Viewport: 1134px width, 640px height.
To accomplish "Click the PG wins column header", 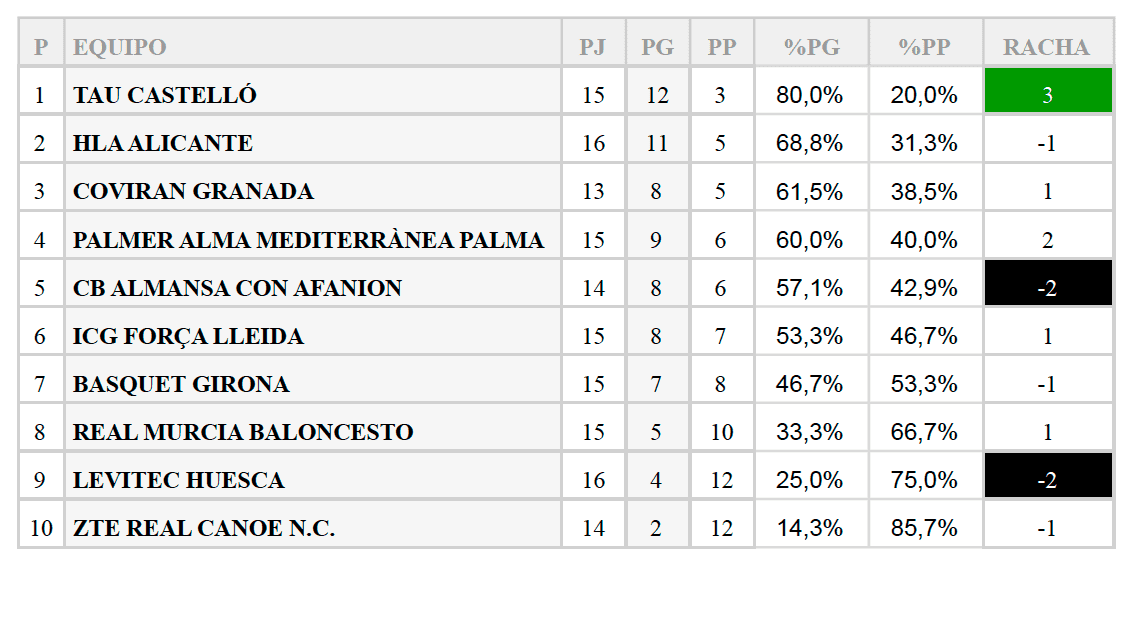I will [657, 47].
